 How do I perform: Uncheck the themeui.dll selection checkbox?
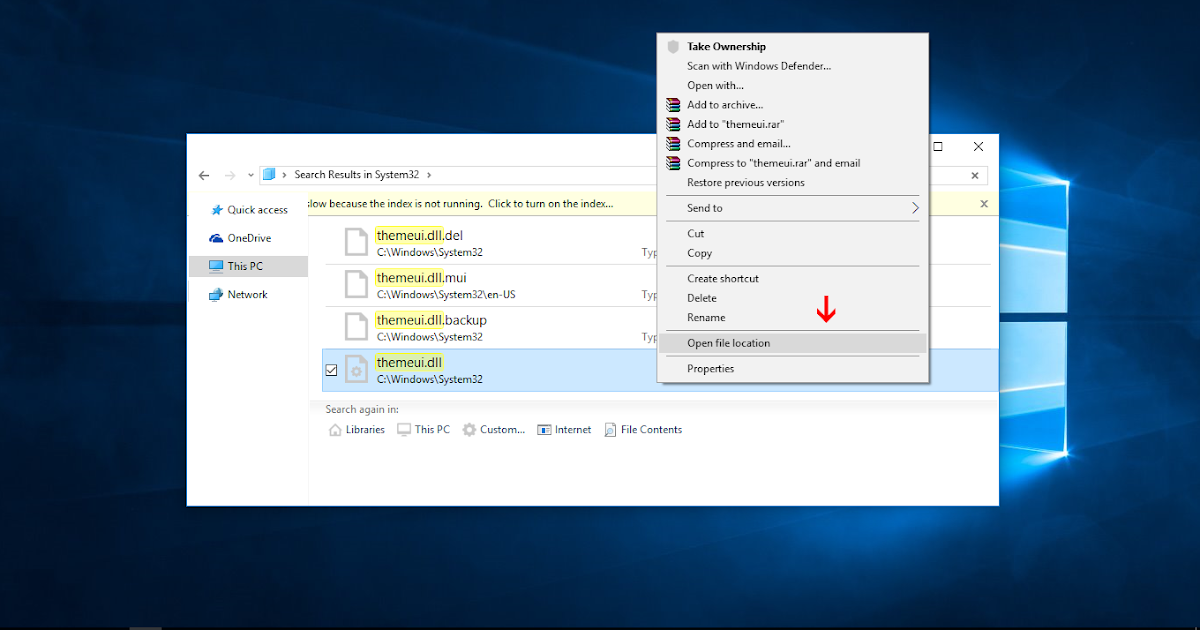(x=331, y=370)
